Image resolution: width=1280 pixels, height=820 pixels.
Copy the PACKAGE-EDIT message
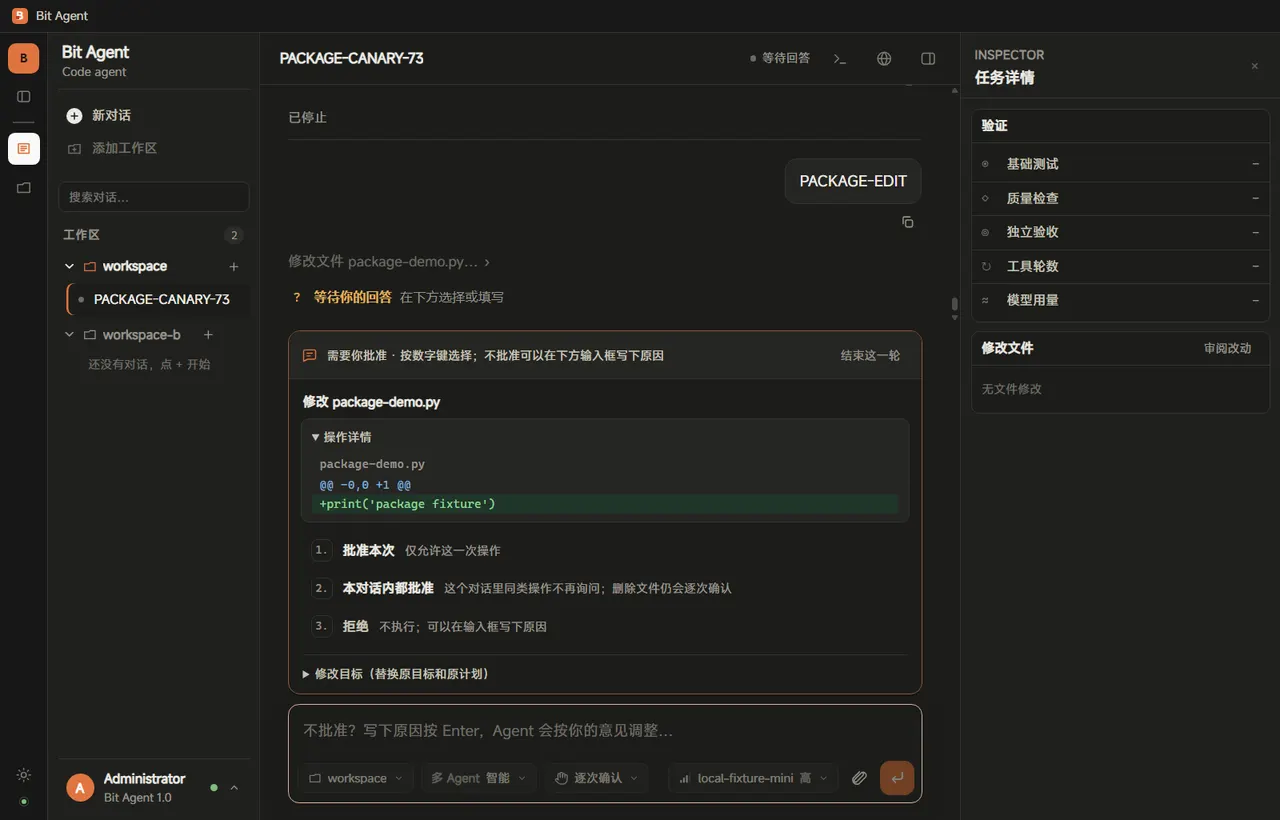908,222
